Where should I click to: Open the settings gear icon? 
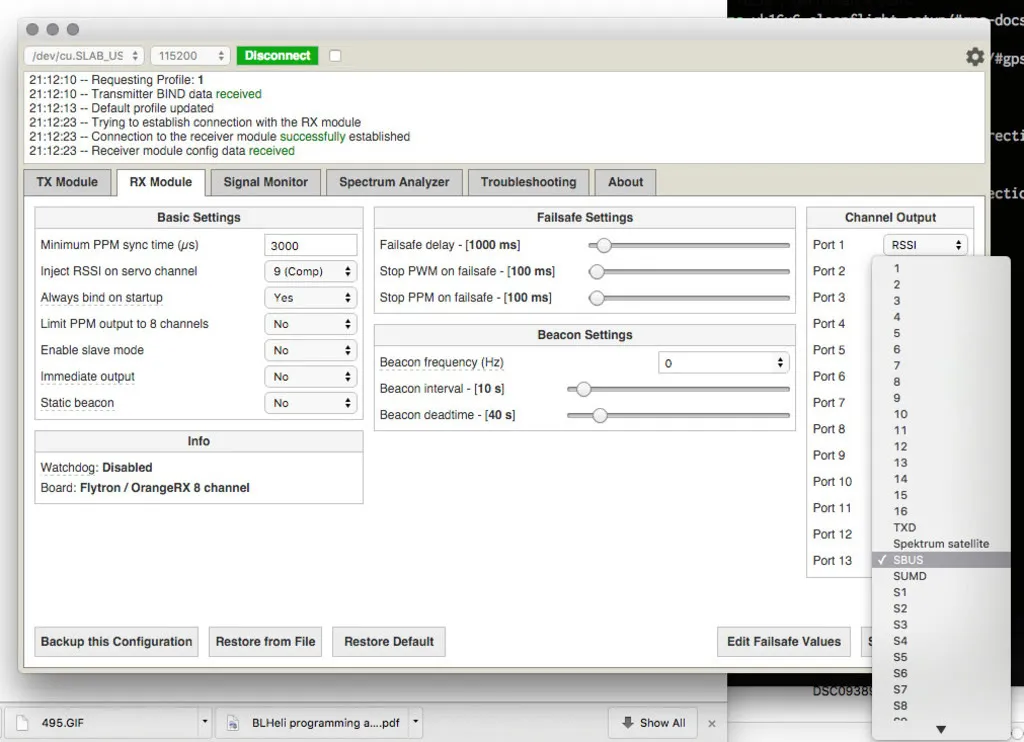click(x=974, y=57)
